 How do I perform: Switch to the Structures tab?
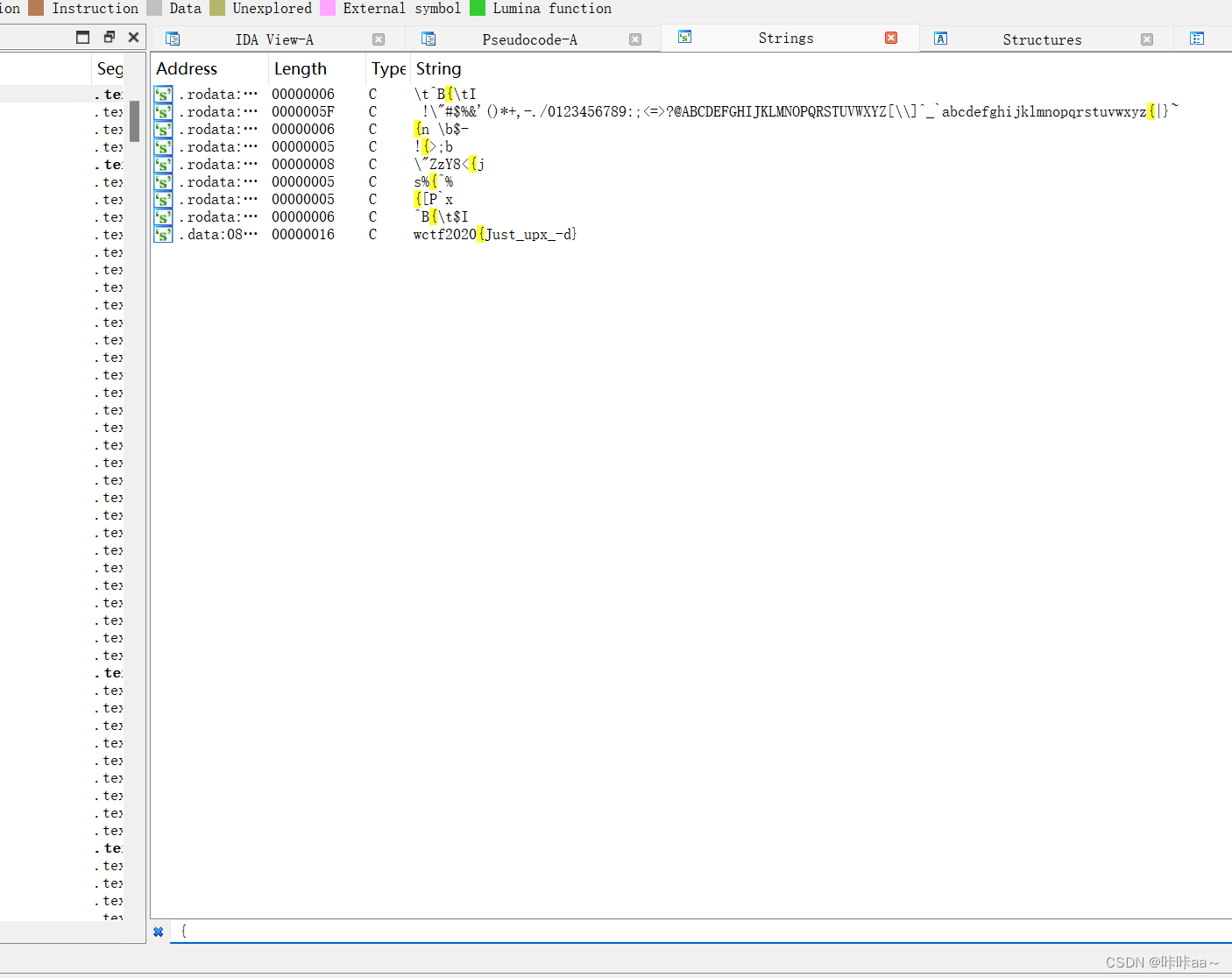coord(1042,39)
